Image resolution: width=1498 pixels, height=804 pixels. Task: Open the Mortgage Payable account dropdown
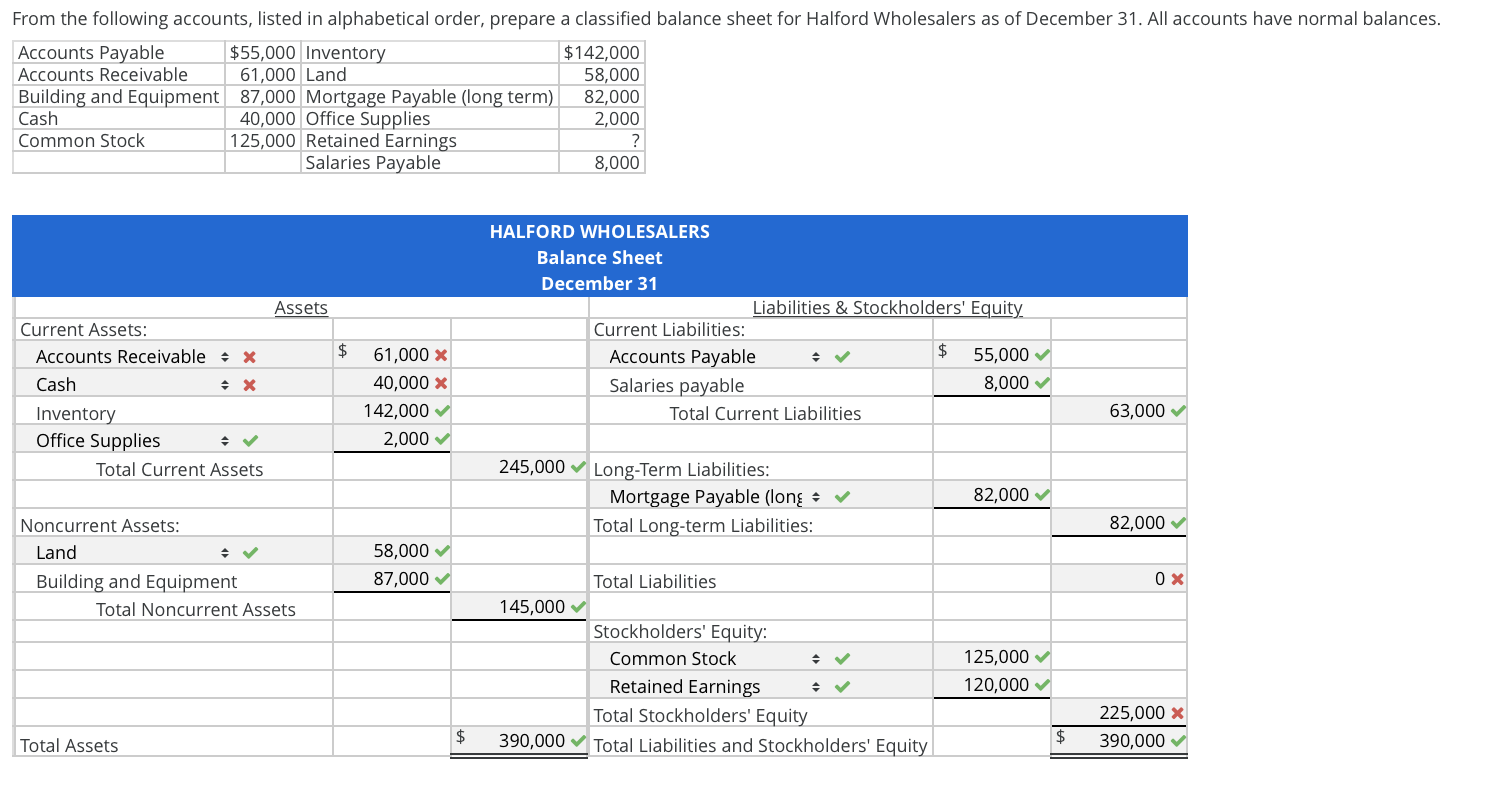tap(716, 497)
